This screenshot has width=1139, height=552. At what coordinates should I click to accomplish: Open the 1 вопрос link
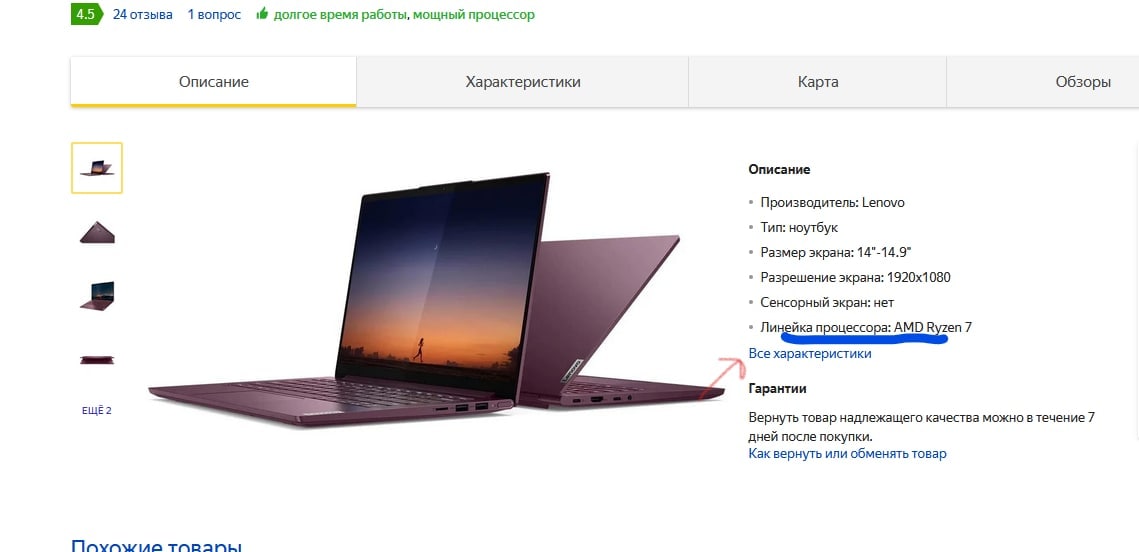[x=214, y=15]
